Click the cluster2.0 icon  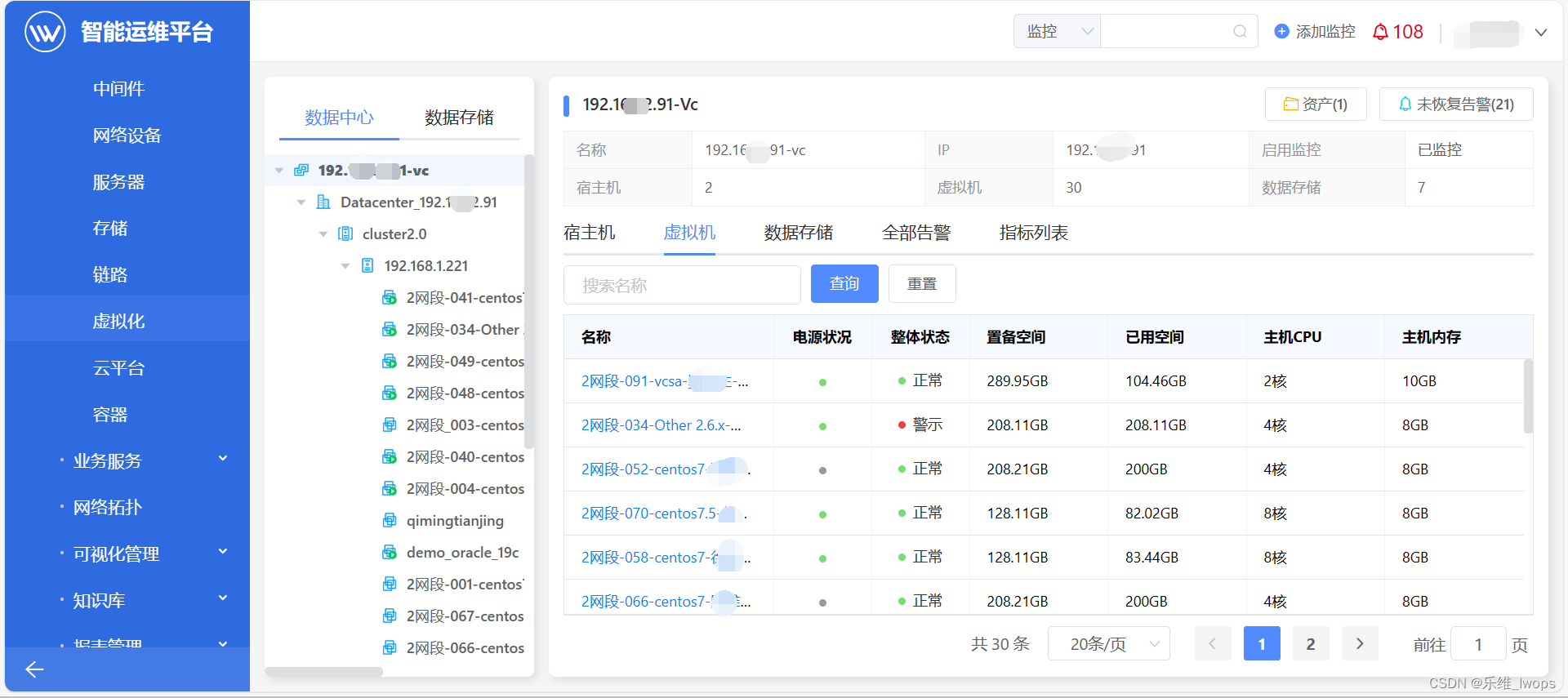pos(345,233)
